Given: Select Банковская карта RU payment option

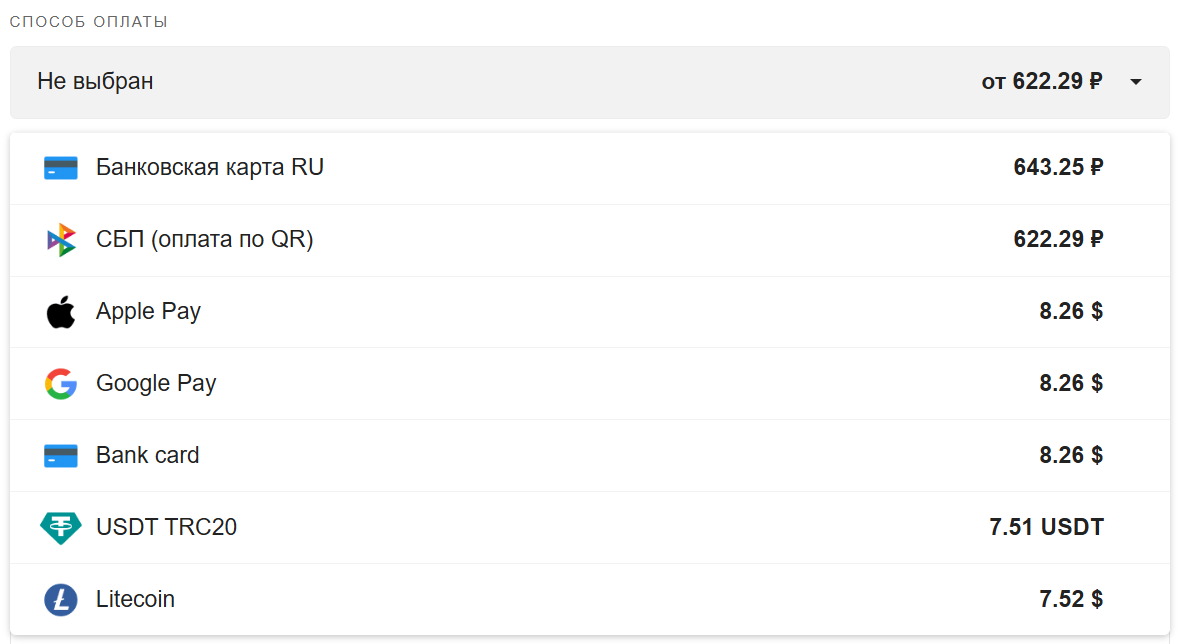Looking at the screenshot, I should pos(589,168).
